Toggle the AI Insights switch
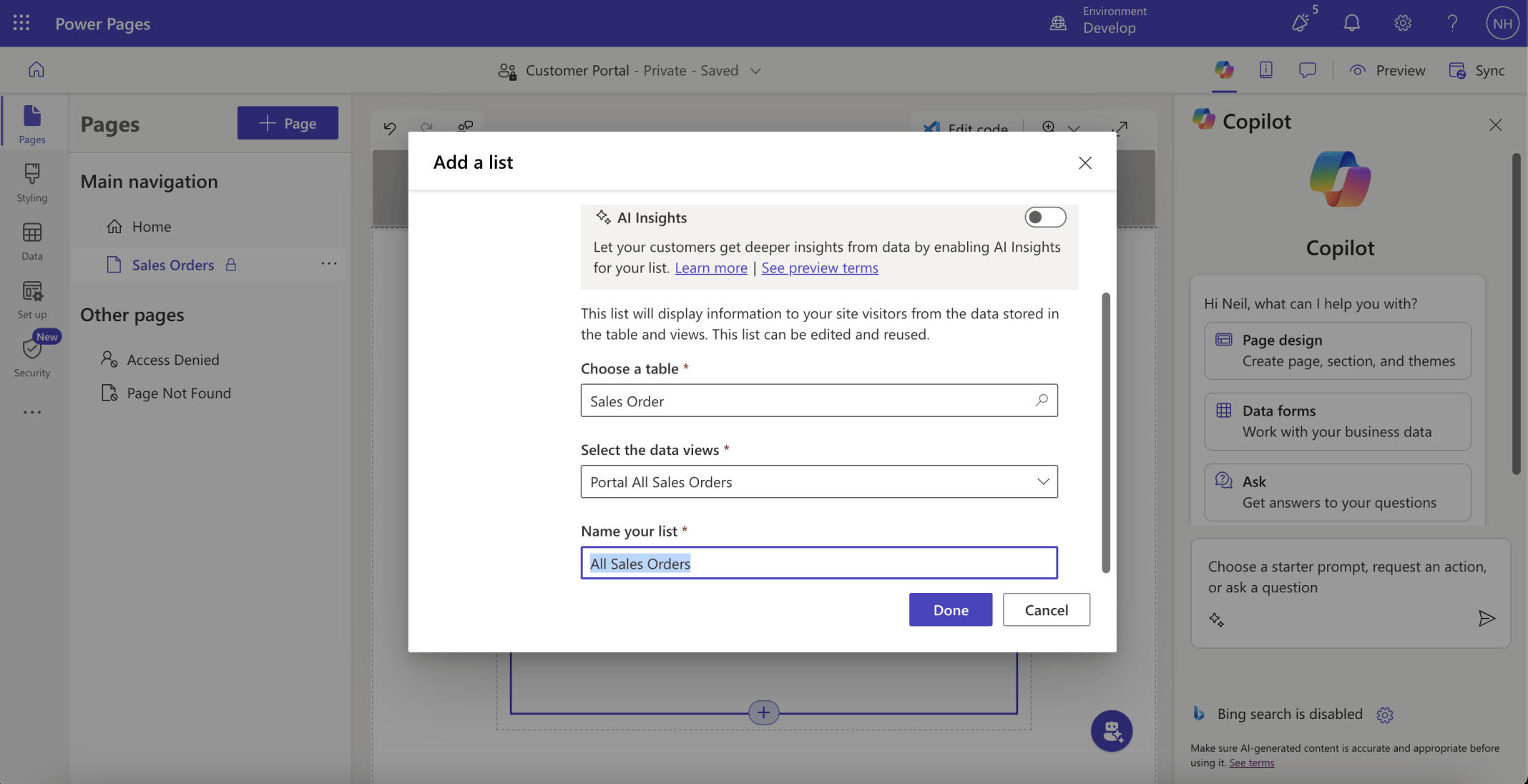This screenshot has width=1528, height=784. [1044, 217]
